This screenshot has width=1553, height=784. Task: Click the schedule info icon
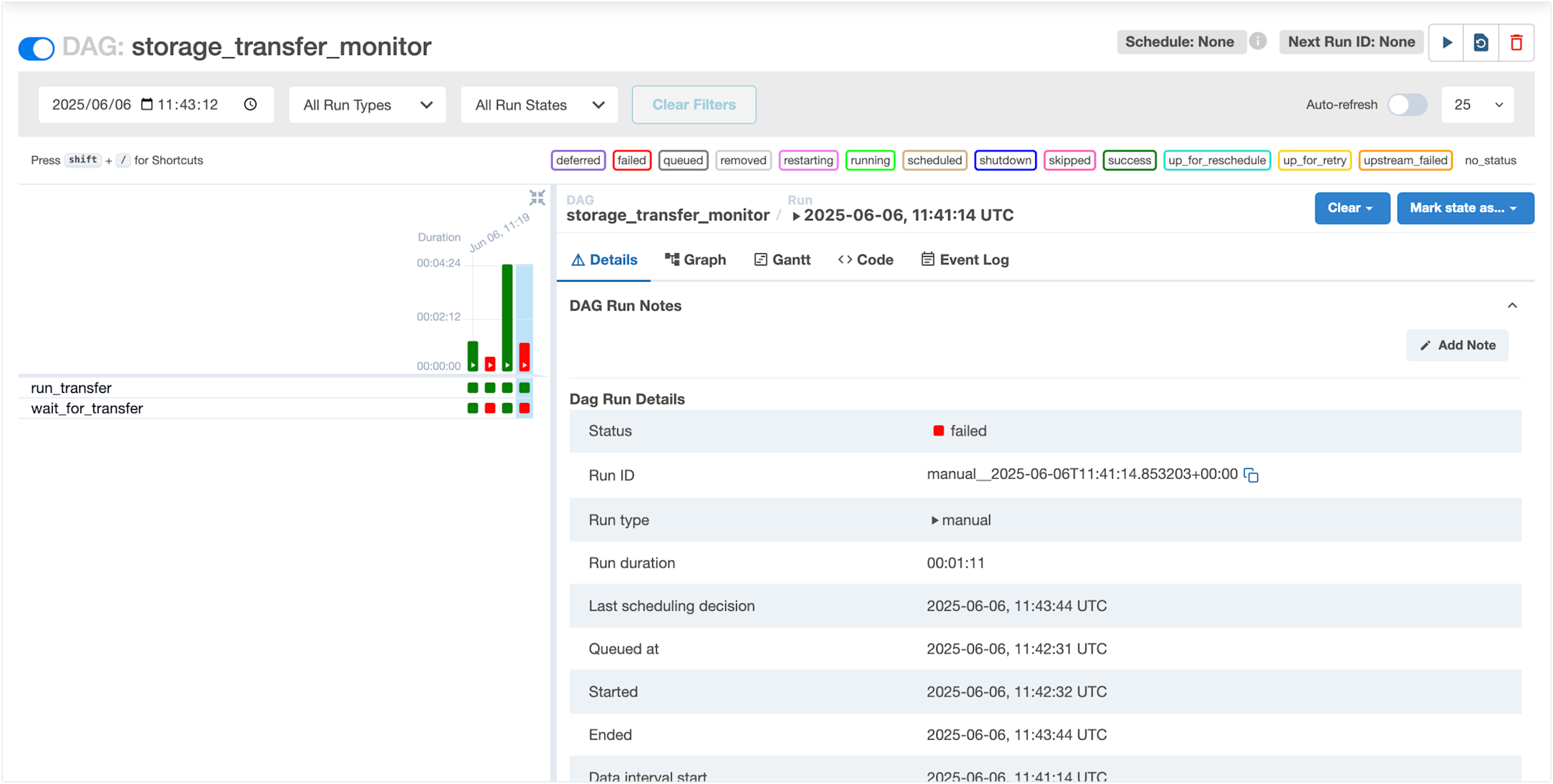pyautogui.click(x=1258, y=41)
